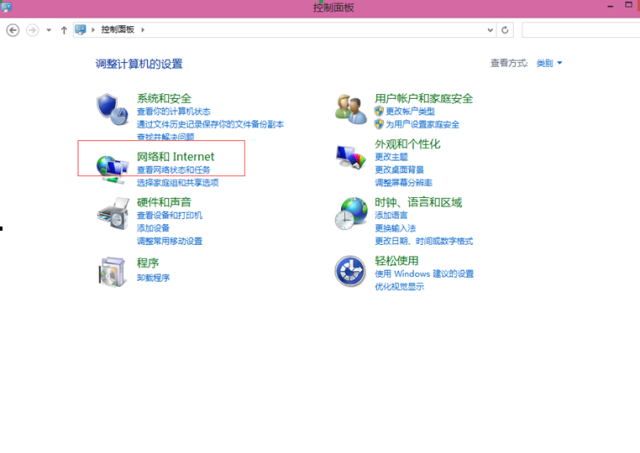Image resolution: width=640 pixels, height=453 pixels.
Task: Minimize the 控制面板 window
Action: tap(610, 7)
